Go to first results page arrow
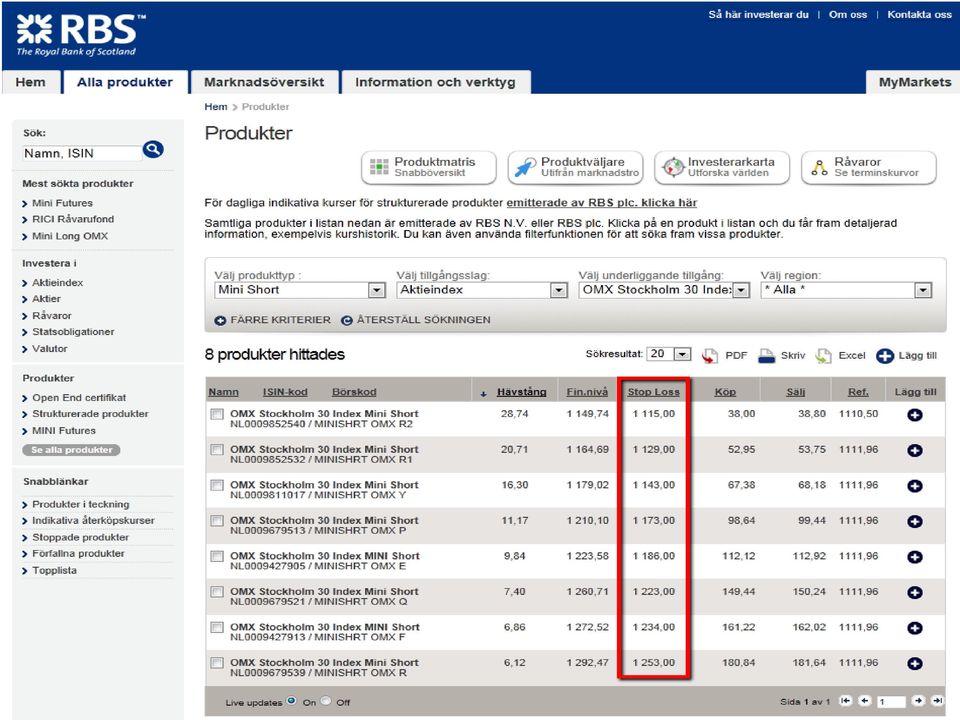 (846, 701)
